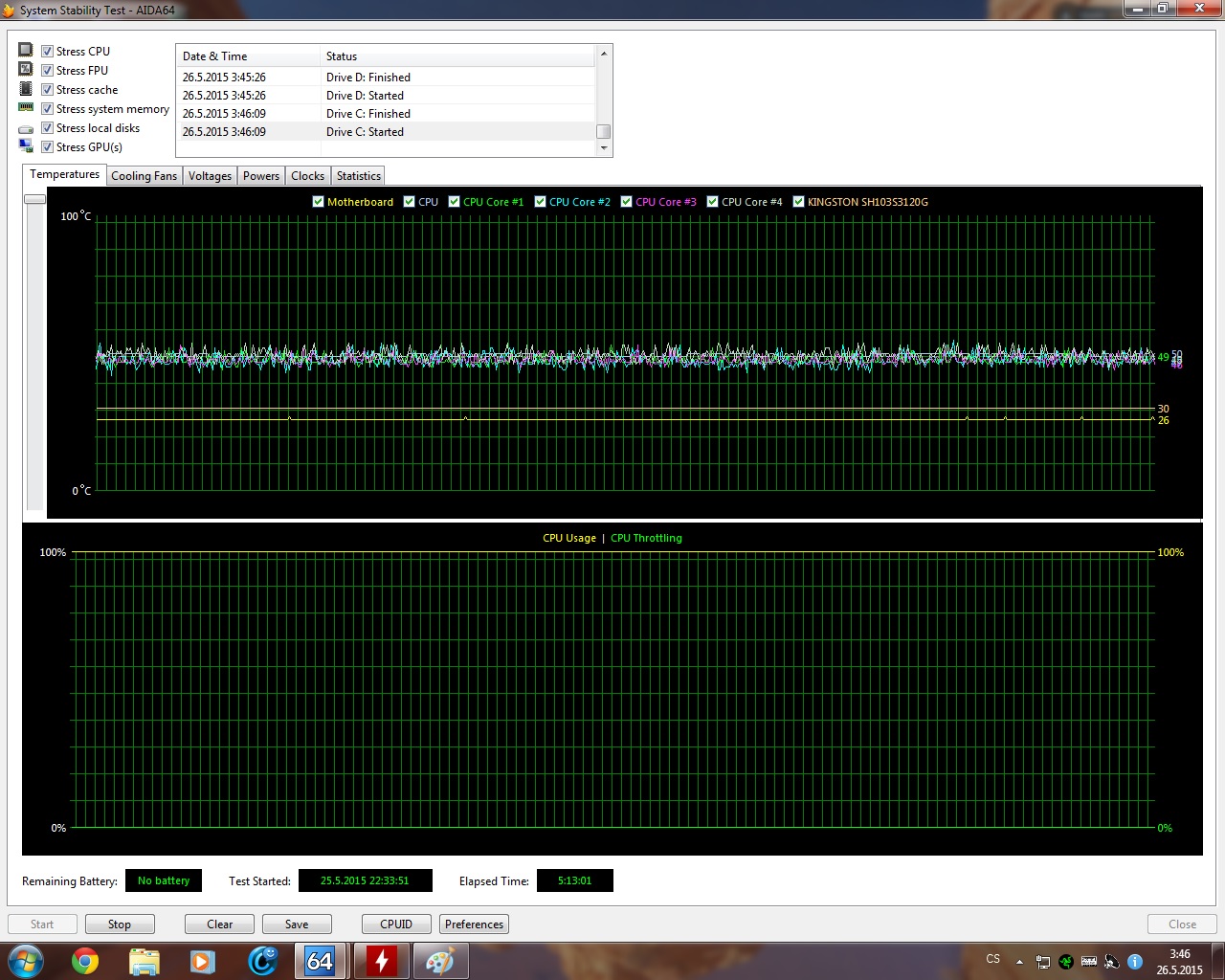The image size is (1225, 980).
Task: Switch to the Cooling Fans tab
Action: (x=144, y=176)
